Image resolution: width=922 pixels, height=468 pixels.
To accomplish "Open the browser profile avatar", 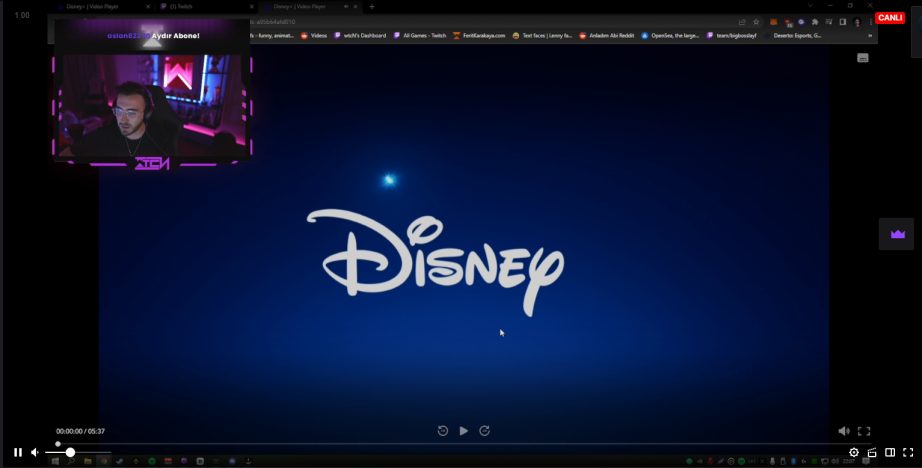I will 857,22.
